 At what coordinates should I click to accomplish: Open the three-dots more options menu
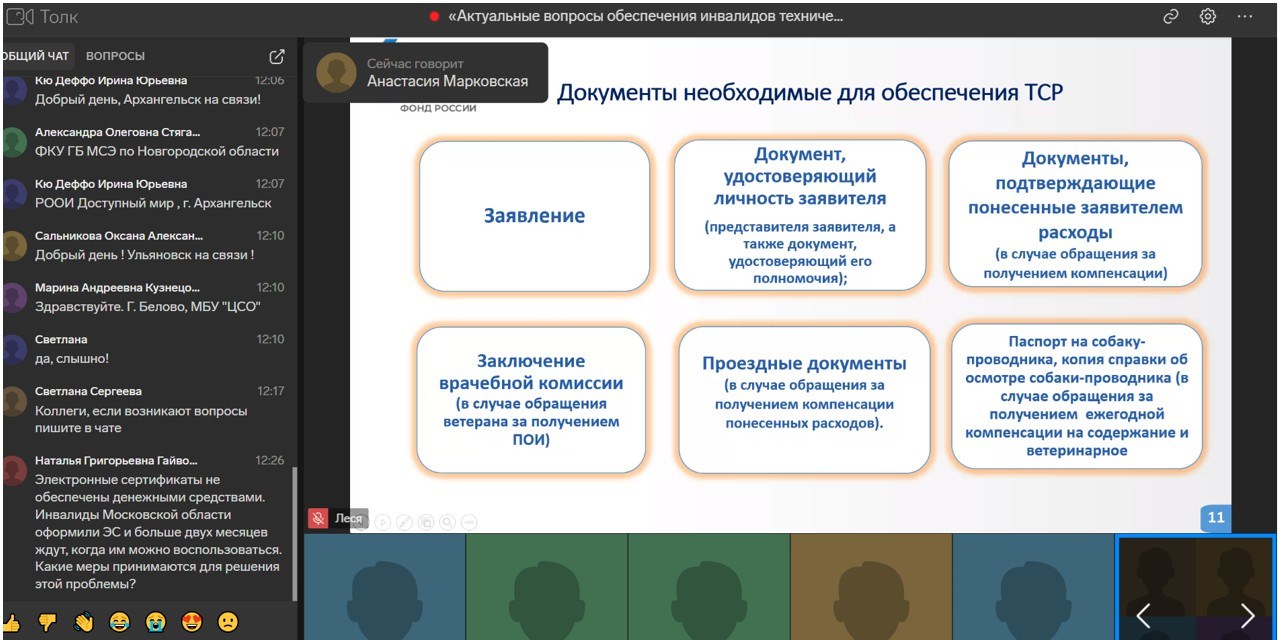[1245, 17]
